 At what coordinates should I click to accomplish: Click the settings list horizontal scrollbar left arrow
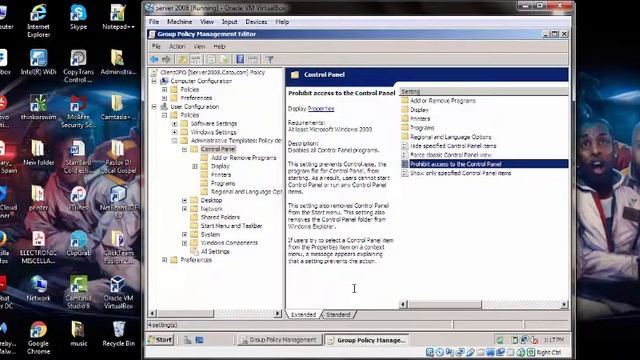[403, 304]
